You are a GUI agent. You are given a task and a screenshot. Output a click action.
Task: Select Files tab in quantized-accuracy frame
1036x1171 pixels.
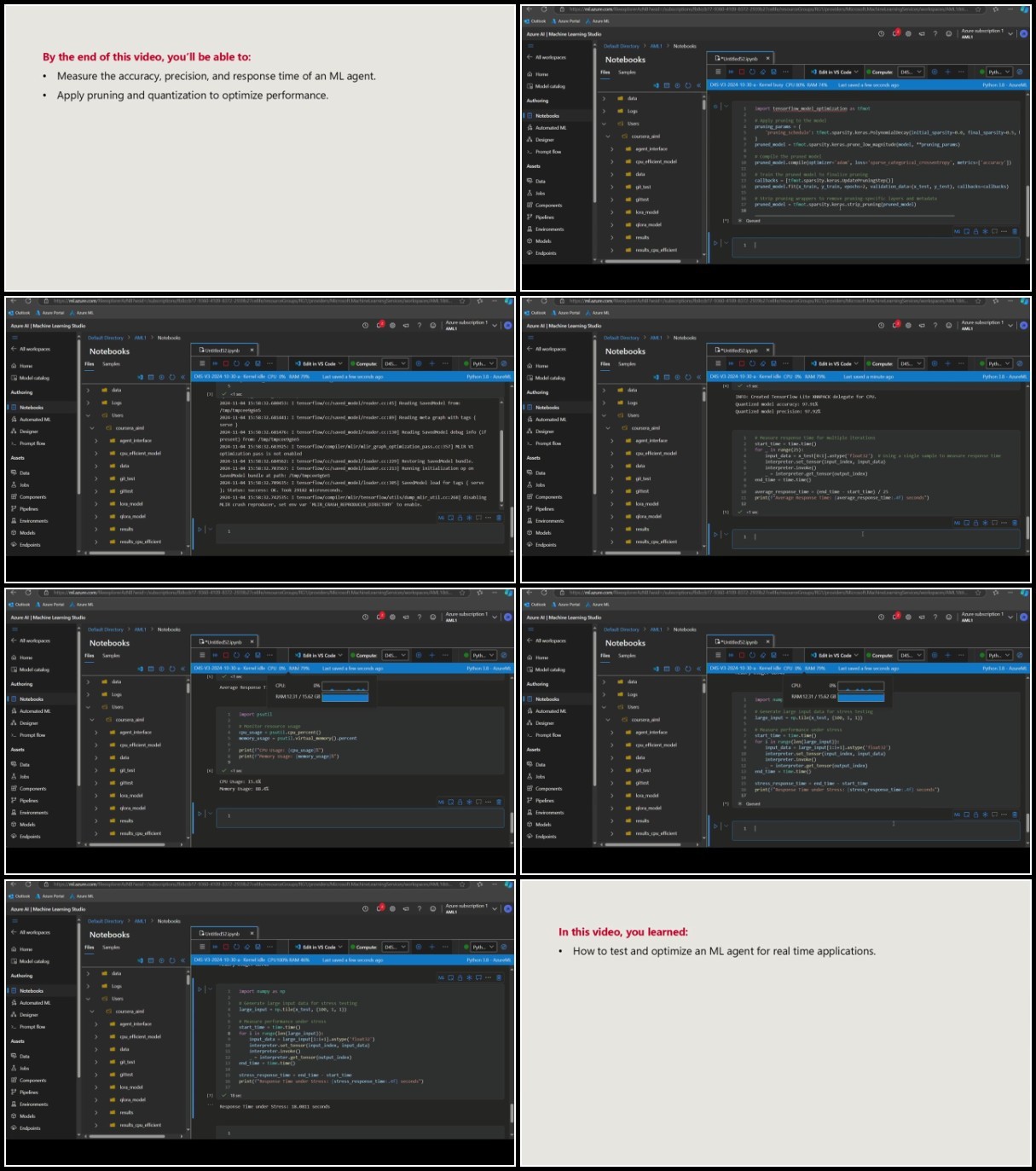[x=605, y=363]
